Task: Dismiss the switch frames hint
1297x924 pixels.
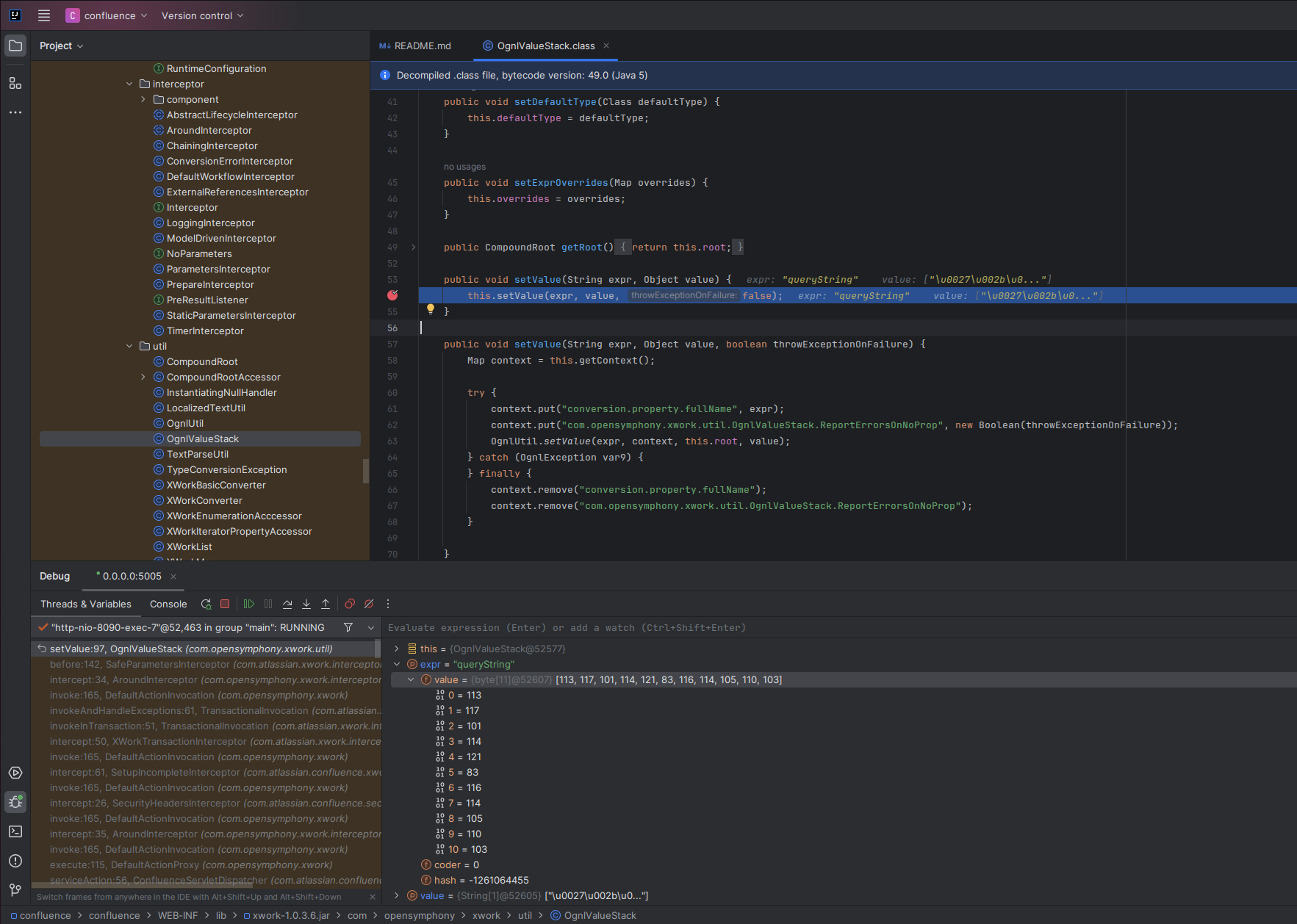Action: (372, 897)
